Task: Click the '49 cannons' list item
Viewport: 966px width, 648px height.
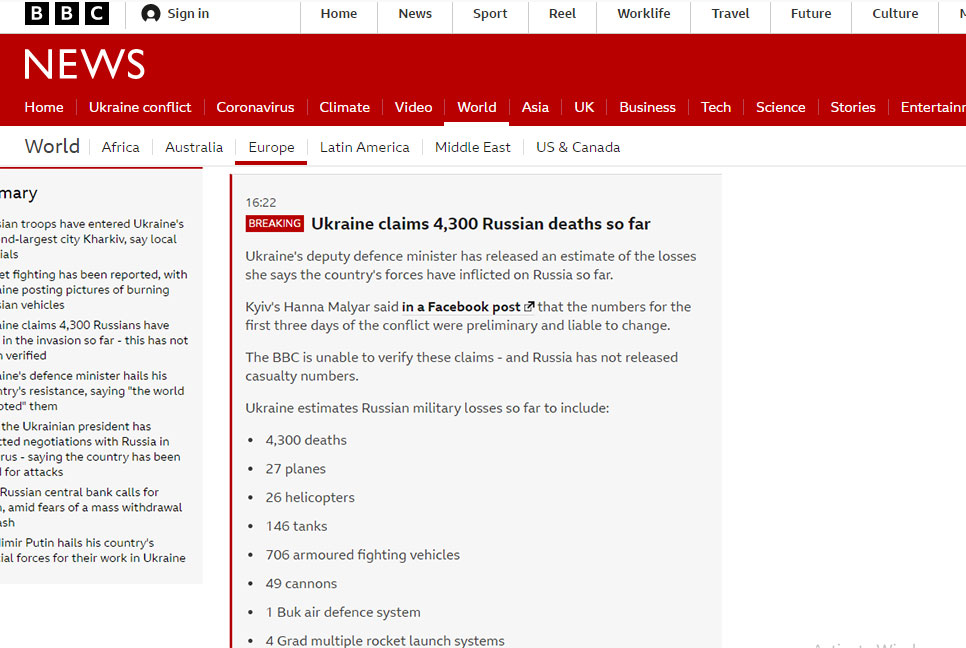Action: (301, 583)
